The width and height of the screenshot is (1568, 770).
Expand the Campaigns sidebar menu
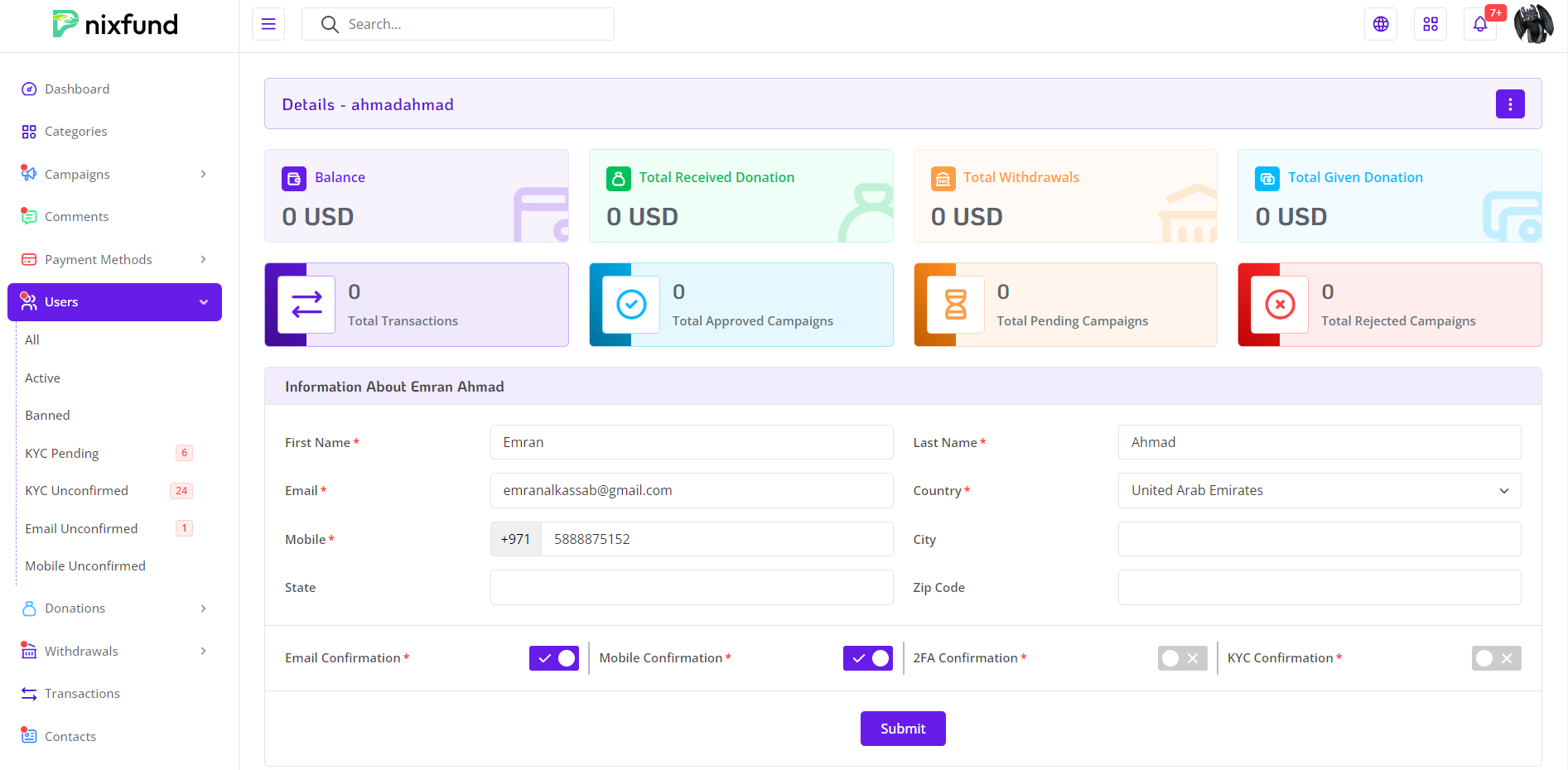114,174
